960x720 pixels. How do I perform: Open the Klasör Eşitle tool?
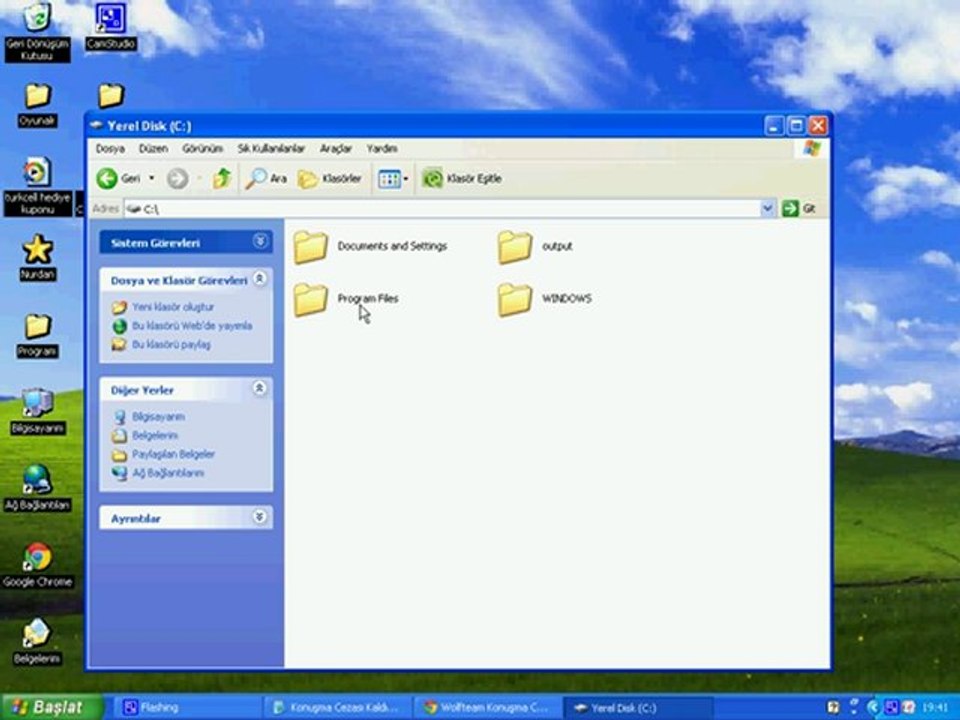462,178
